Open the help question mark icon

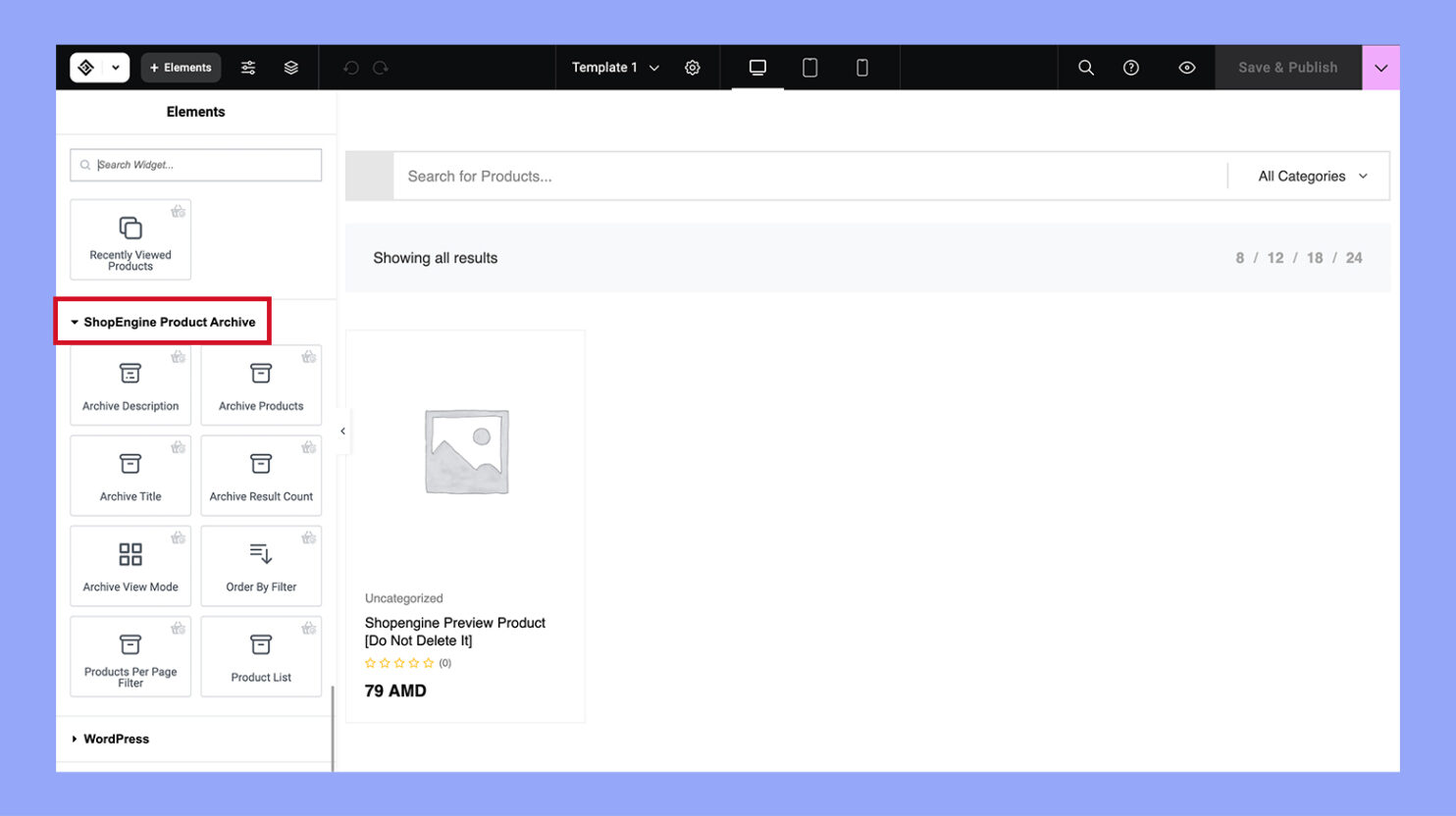coord(1131,68)
